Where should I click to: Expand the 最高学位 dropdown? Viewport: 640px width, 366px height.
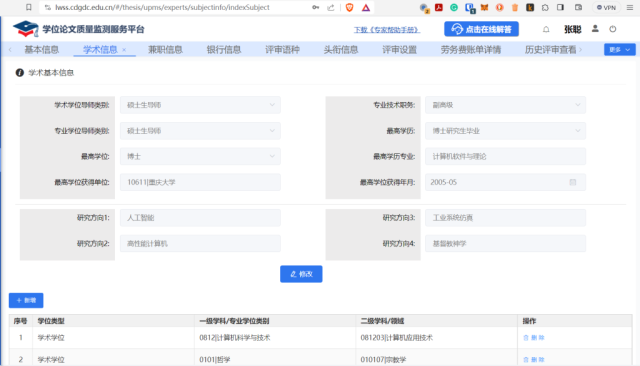200,156
